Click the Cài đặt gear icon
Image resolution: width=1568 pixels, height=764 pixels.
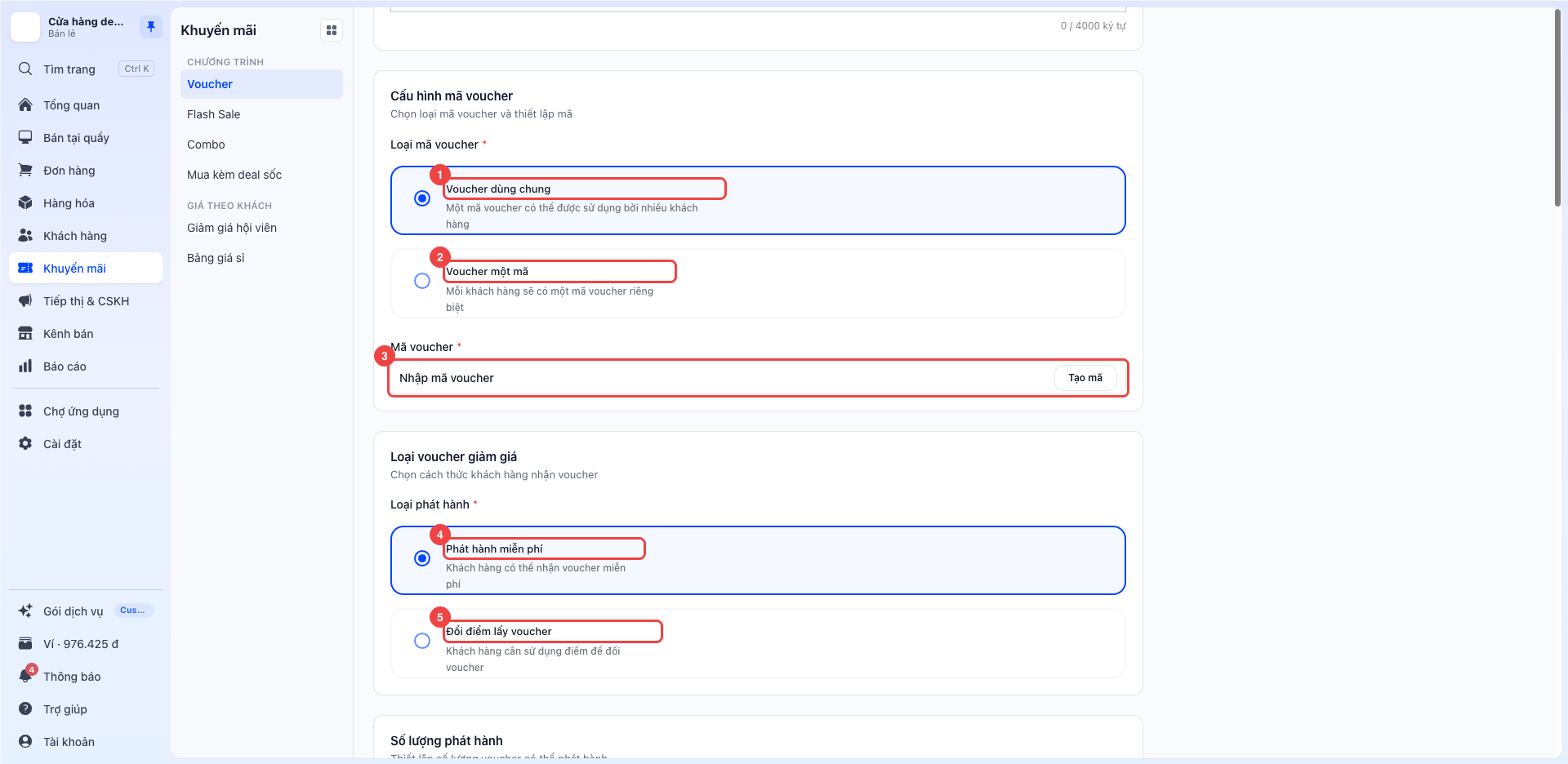25,444
